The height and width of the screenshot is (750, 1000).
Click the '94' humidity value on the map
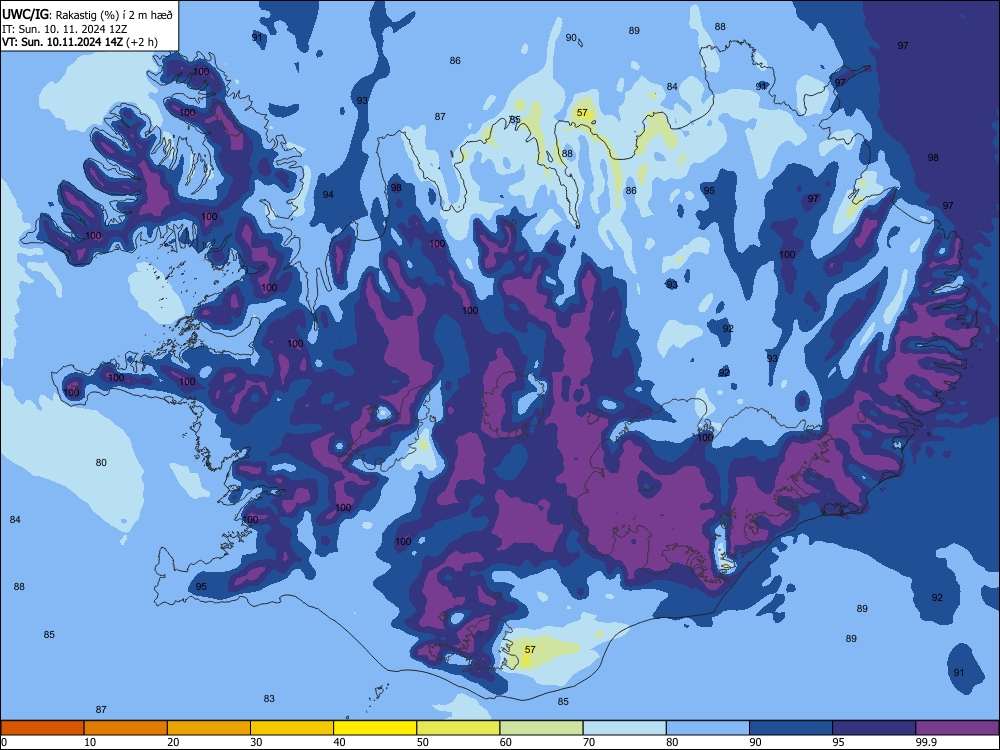coord(328,195)
